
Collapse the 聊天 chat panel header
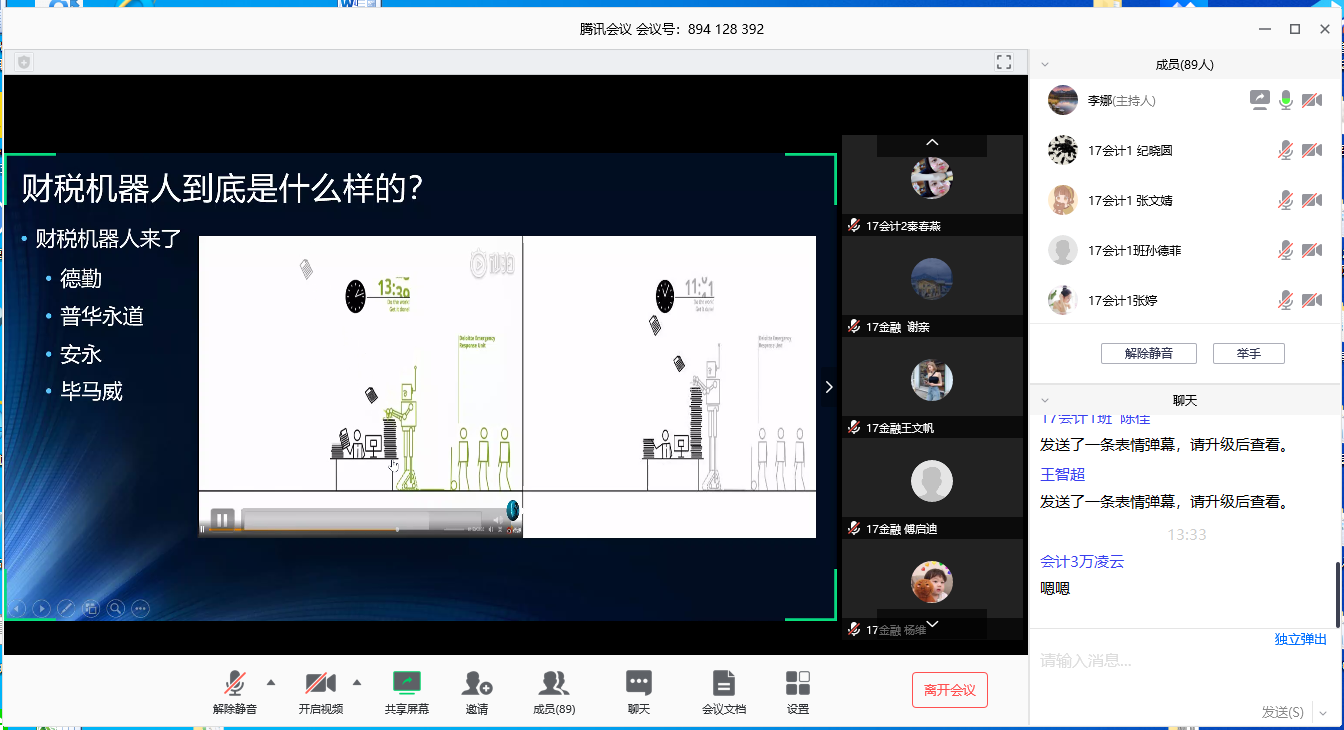point(1045,401)
